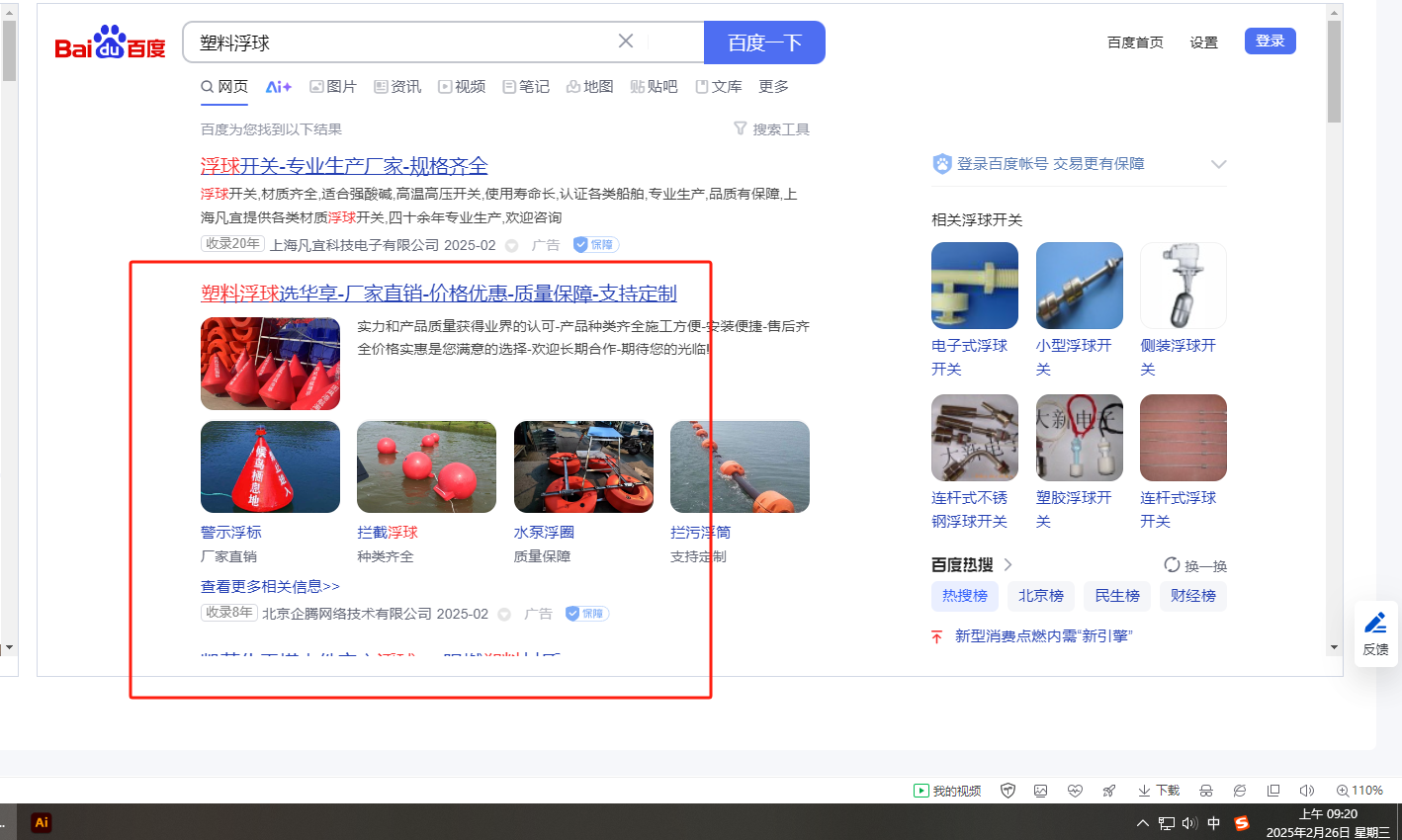Open the 水泵浮圈 product thumbnail
Viewport: 1402px width, 840px height.
click(583, 466)
